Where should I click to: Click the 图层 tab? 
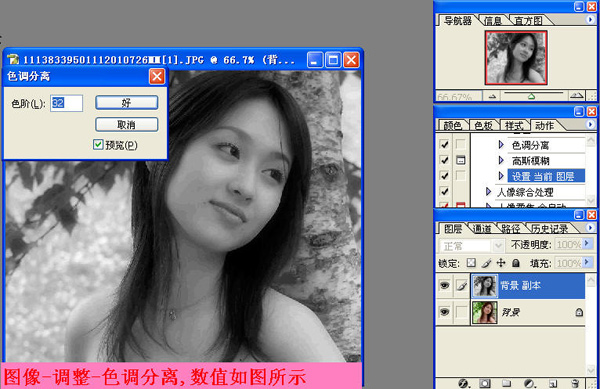(453, 229)
